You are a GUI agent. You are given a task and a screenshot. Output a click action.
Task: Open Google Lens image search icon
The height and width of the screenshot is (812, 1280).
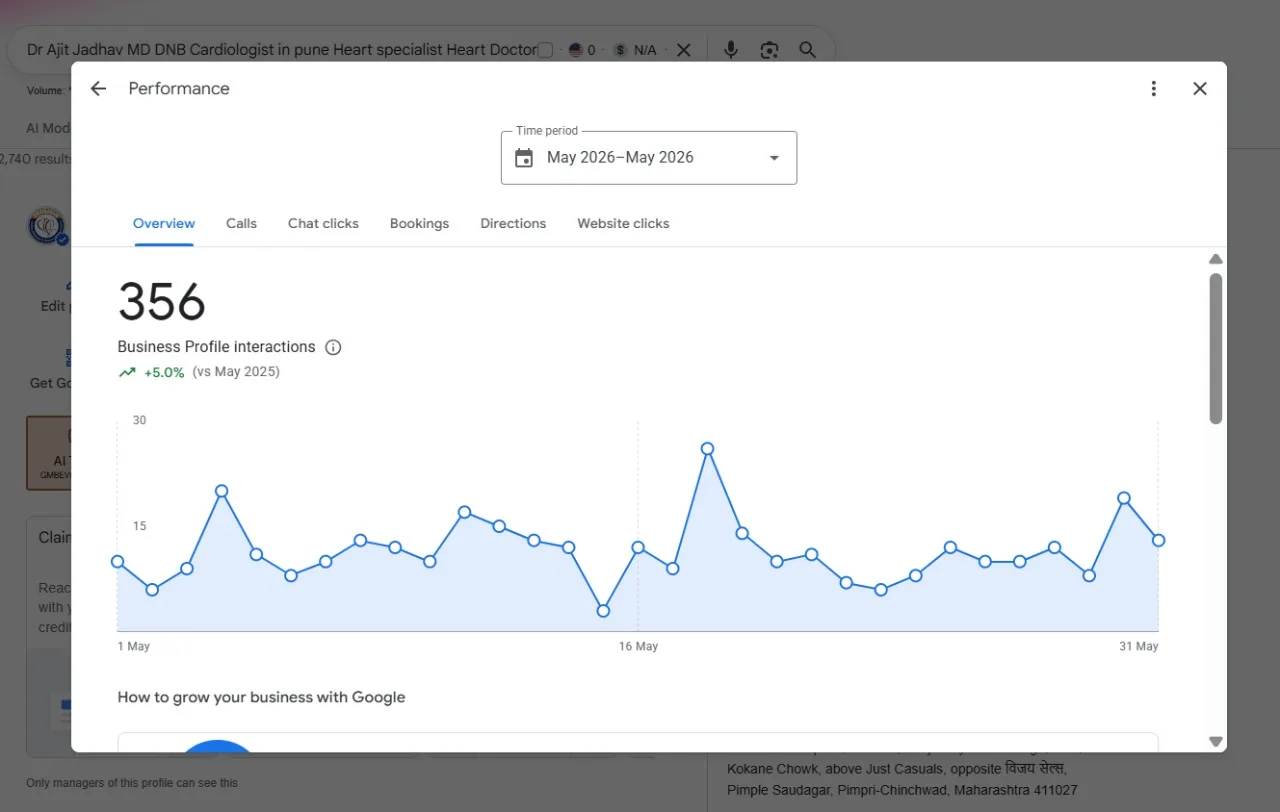pos(769,50)
